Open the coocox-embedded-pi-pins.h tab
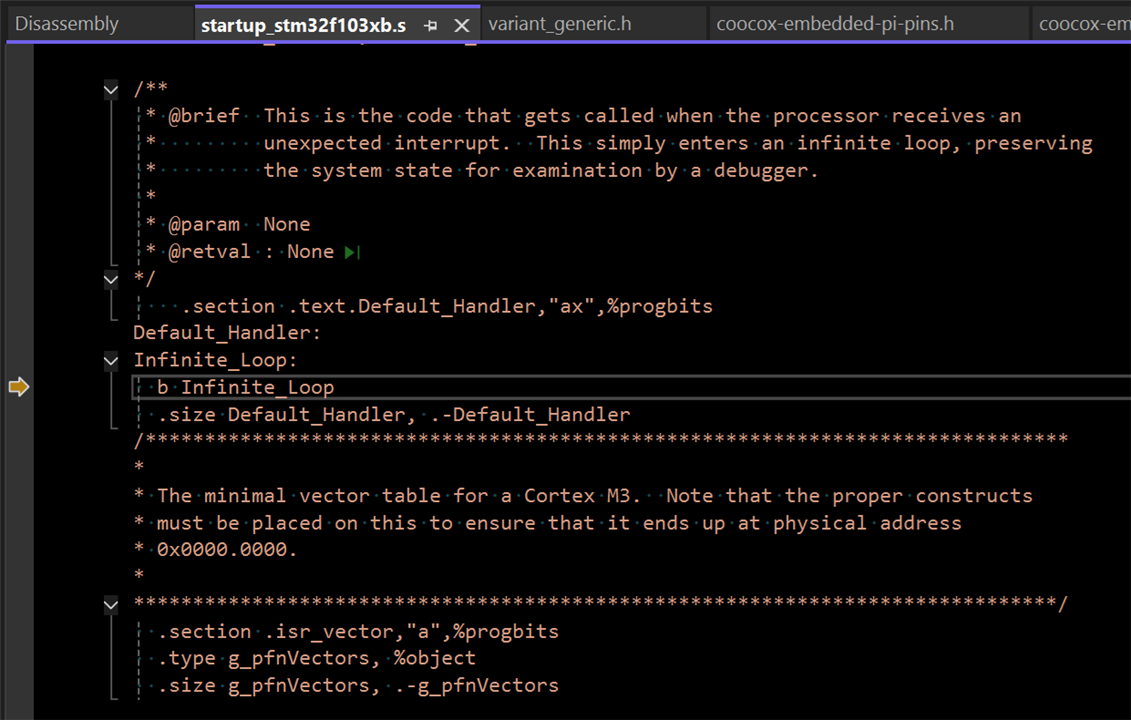Screen dimensions: 1131x720 tap(835, 24)
